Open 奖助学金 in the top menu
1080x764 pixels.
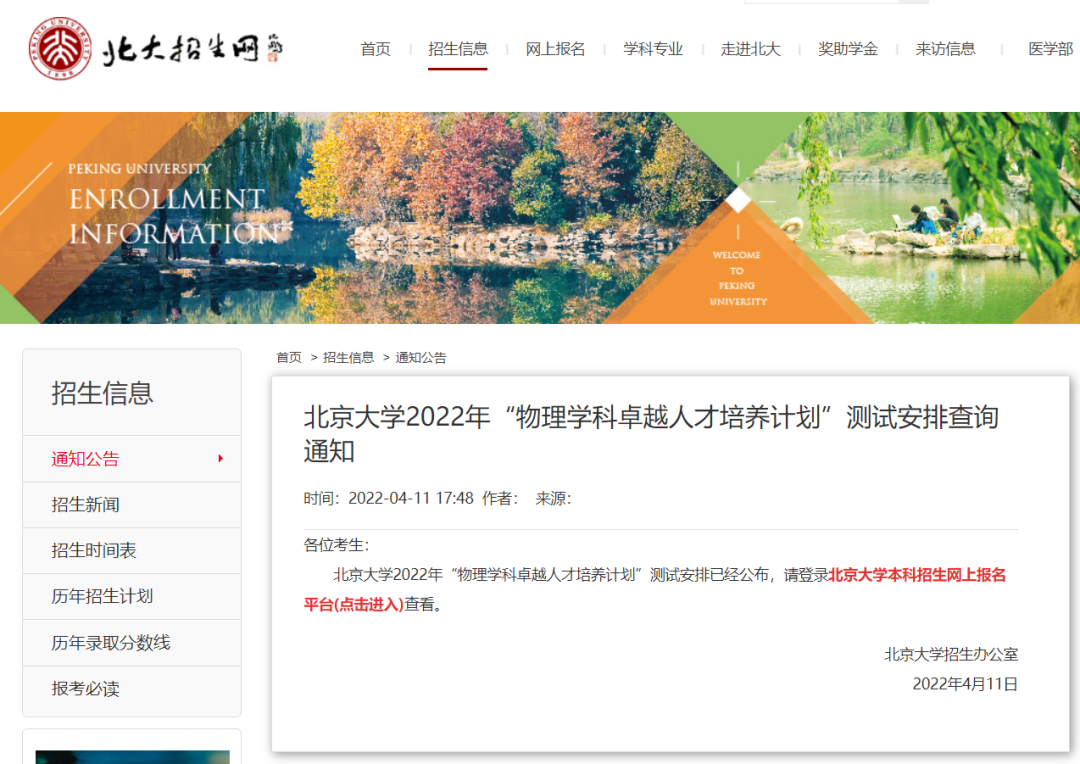(x=848, y=49)
